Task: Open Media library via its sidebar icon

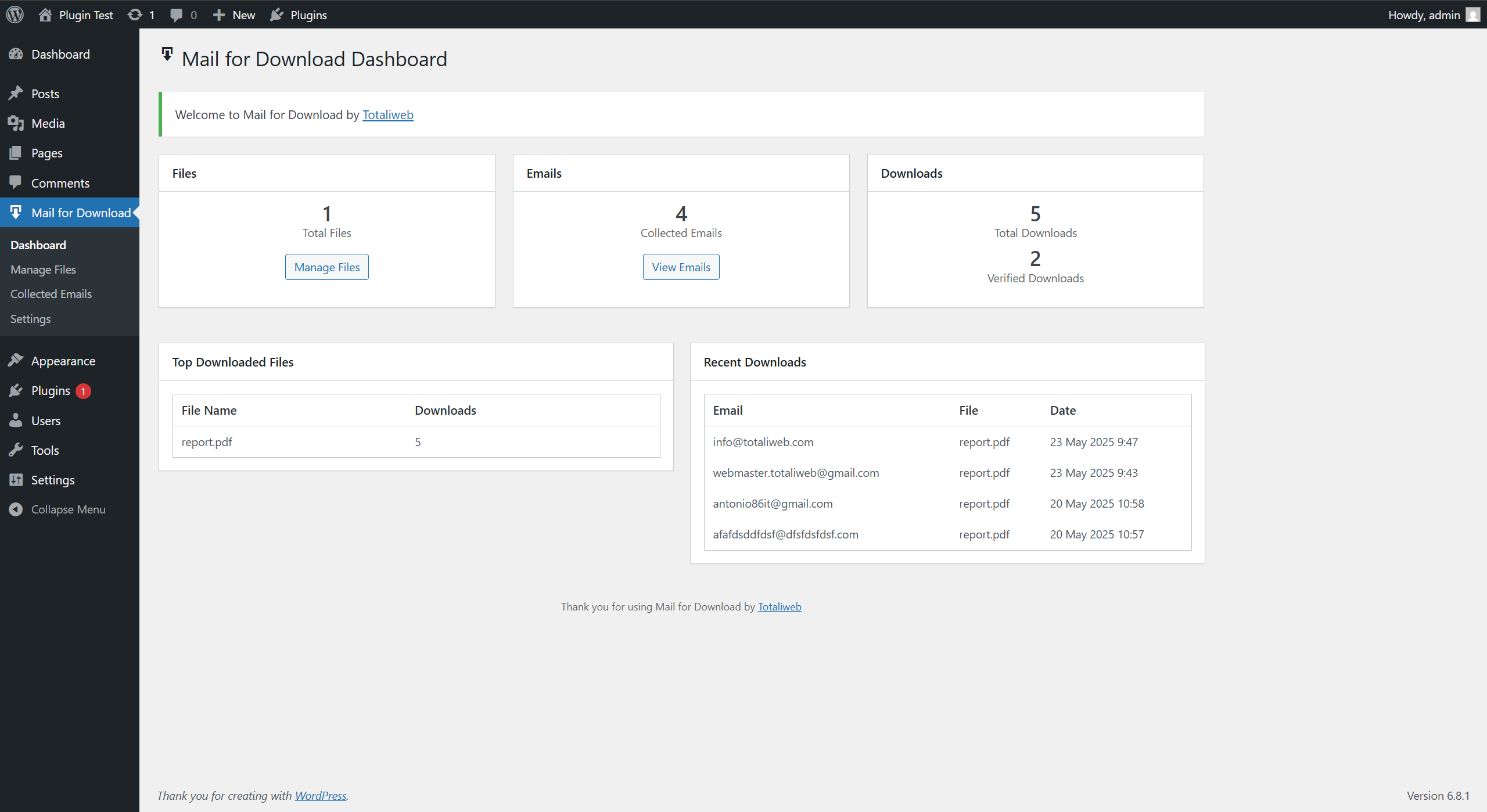Action: pos(16,123)
